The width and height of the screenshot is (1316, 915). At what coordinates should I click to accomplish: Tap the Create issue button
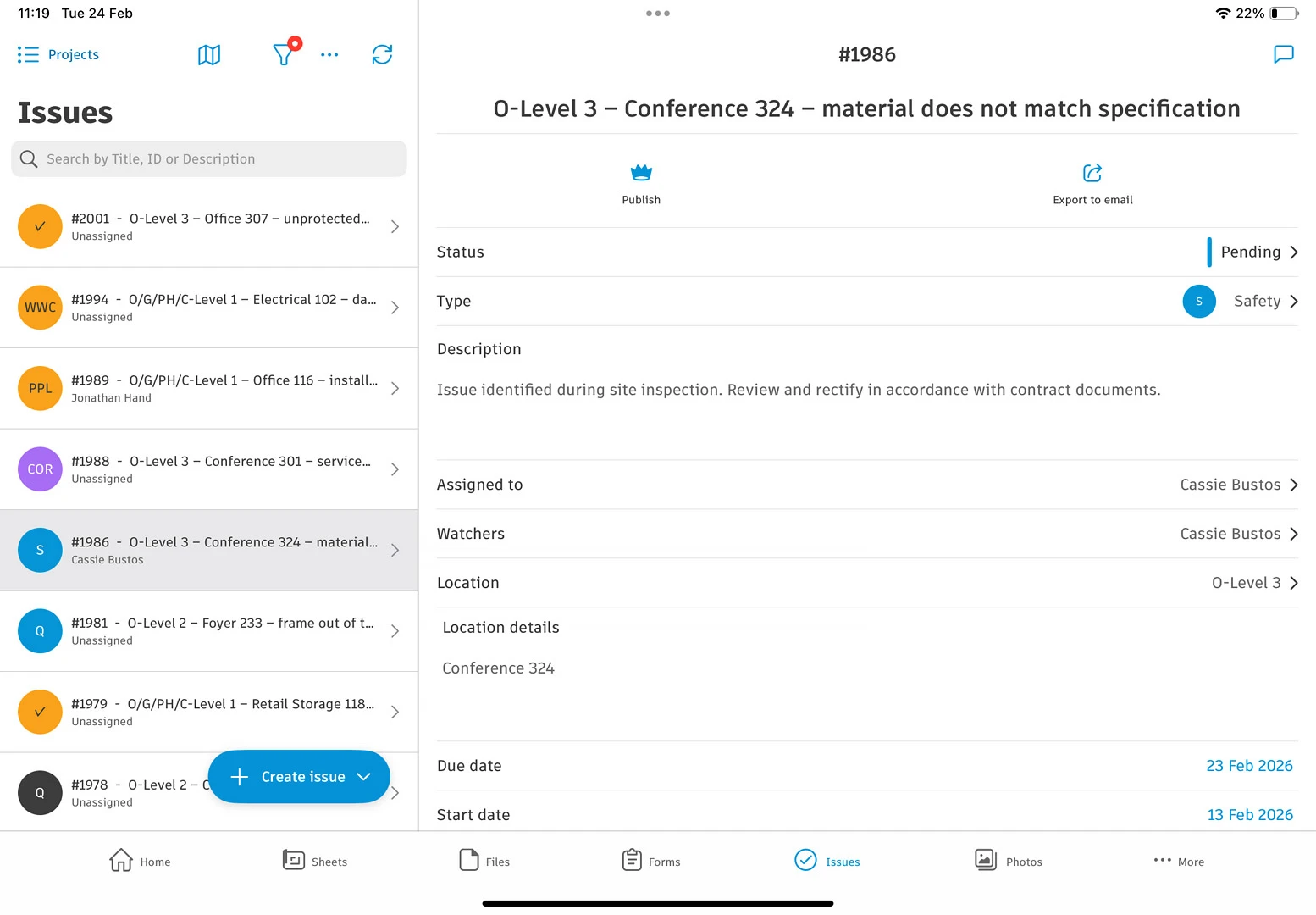299,777
